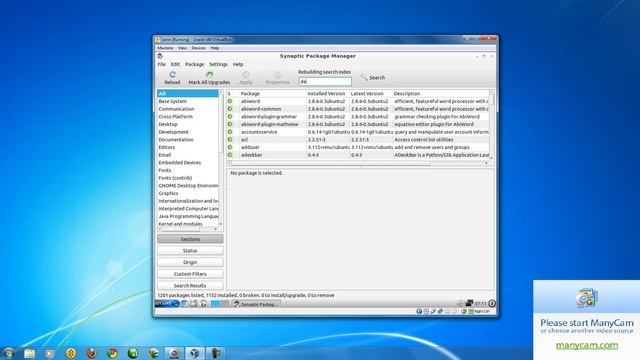The height and width of the screenshot is (360, 640).
Task: Open Windows Explorer from the taskbar
Action: tap(29, 353)
